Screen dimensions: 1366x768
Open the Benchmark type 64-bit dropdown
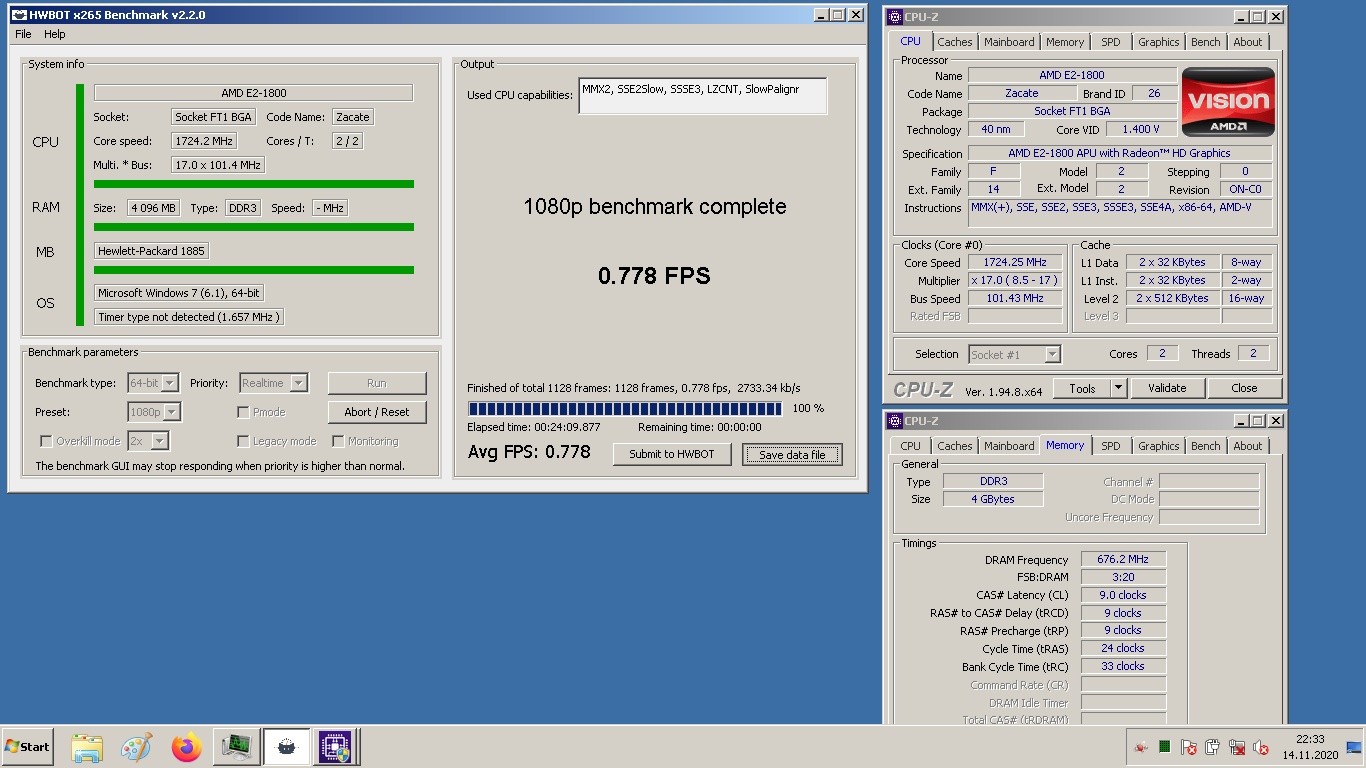tap(153, 383)
